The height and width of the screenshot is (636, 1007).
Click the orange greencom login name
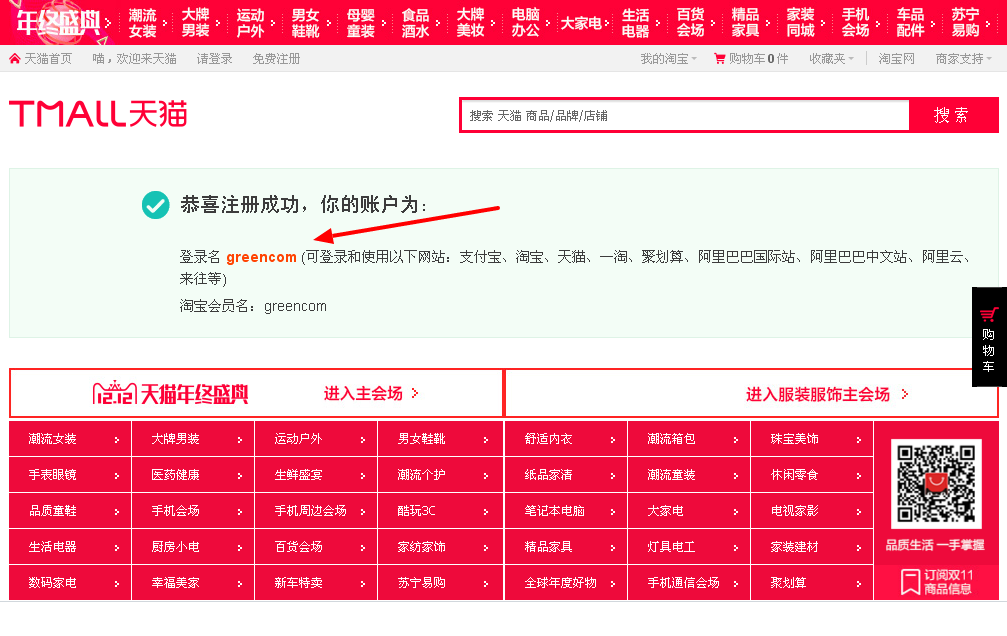coord(261,257)
